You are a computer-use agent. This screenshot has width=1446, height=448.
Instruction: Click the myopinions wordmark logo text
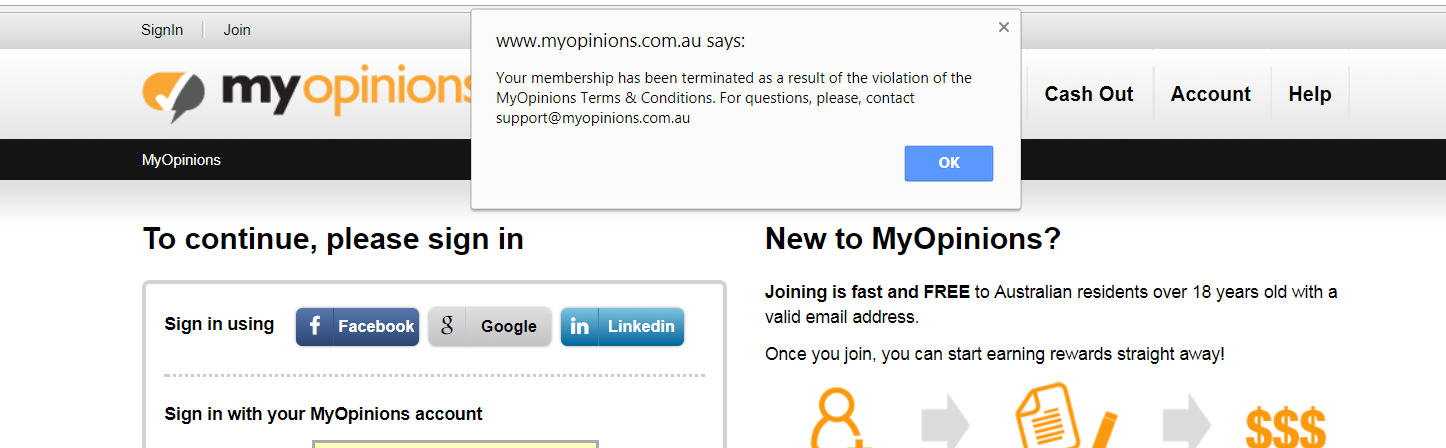(346, 92)
